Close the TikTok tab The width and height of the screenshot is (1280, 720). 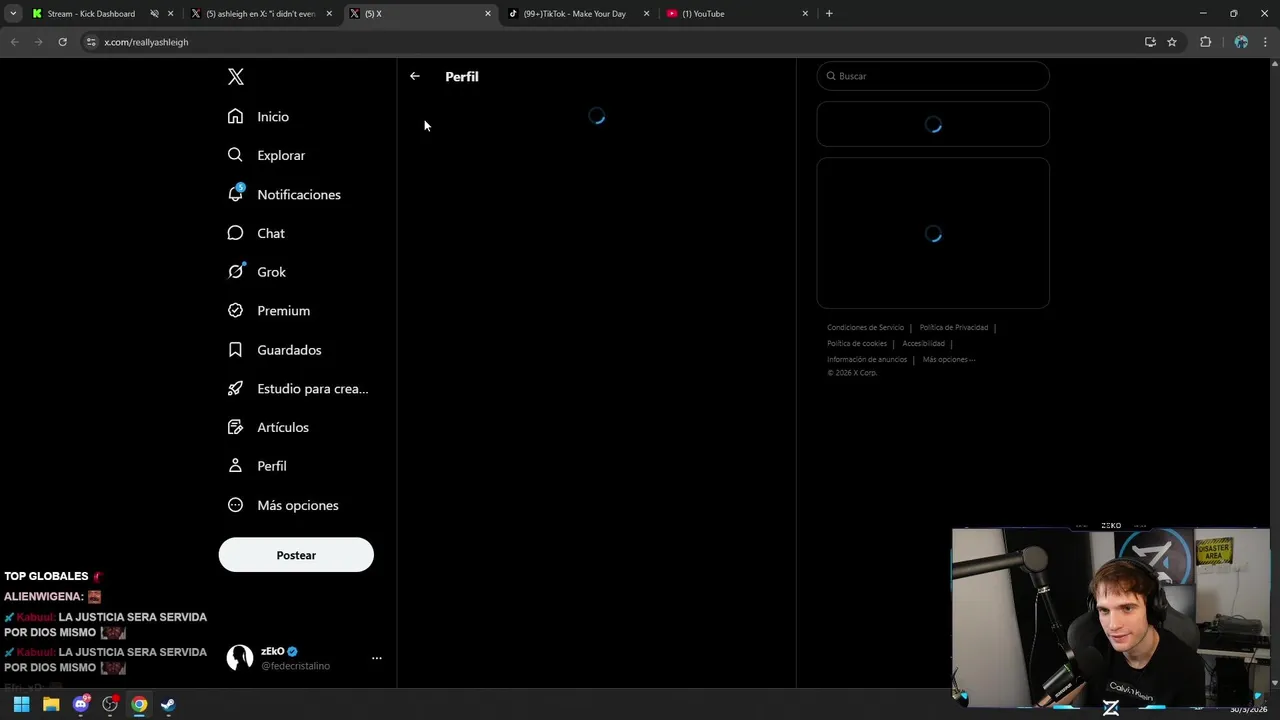[647, 14]
